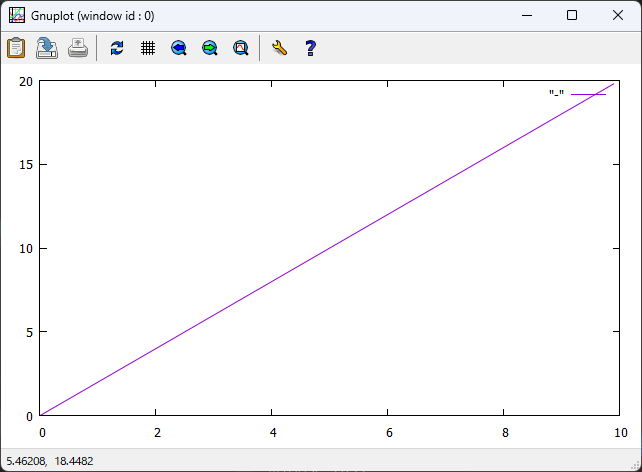The width and height of the screenshot is (642, 472).
Task: Toggle the grid display on plot
Action: 148,47
